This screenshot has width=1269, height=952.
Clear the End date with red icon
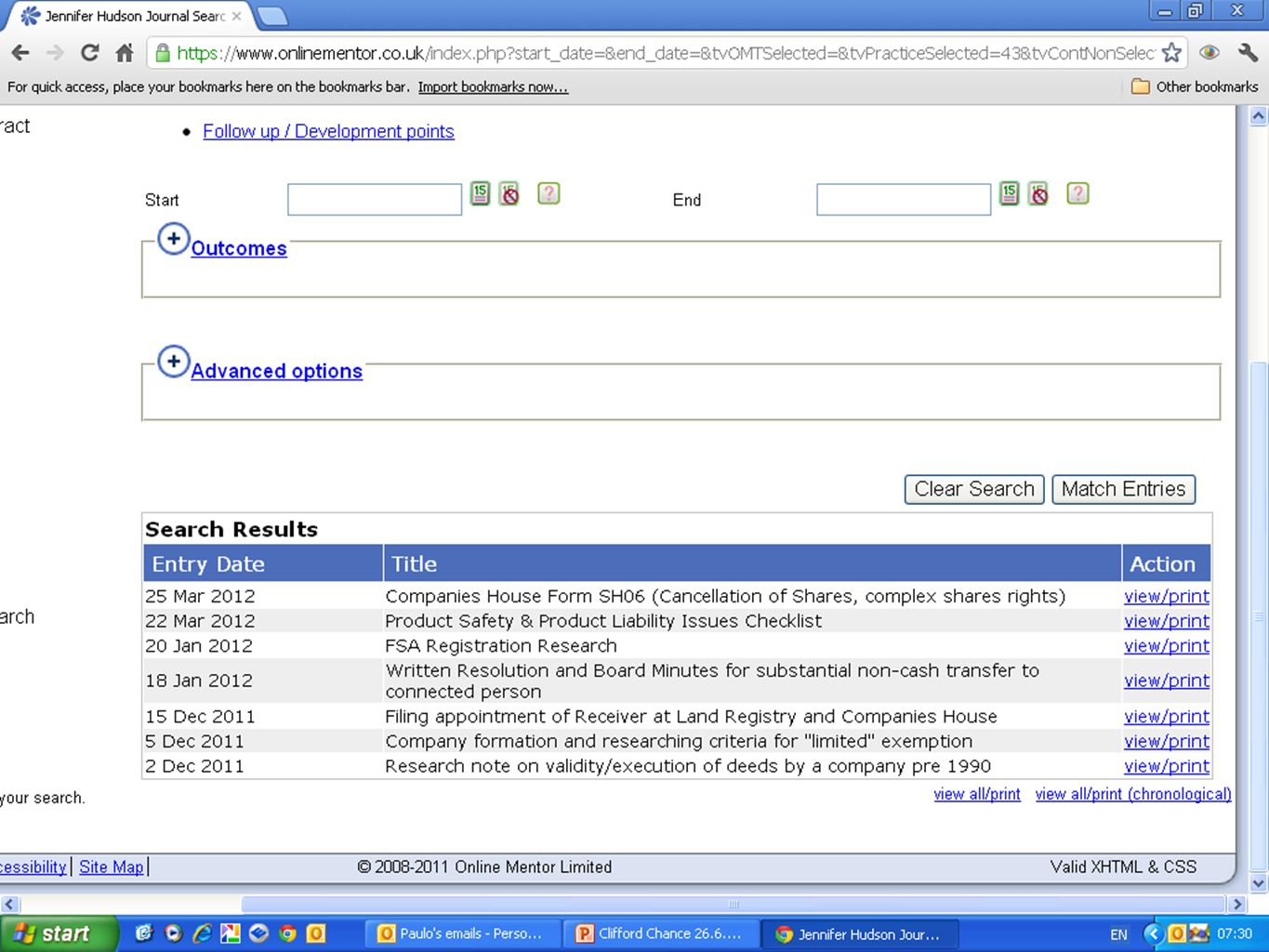click(x=1038, y=193)
